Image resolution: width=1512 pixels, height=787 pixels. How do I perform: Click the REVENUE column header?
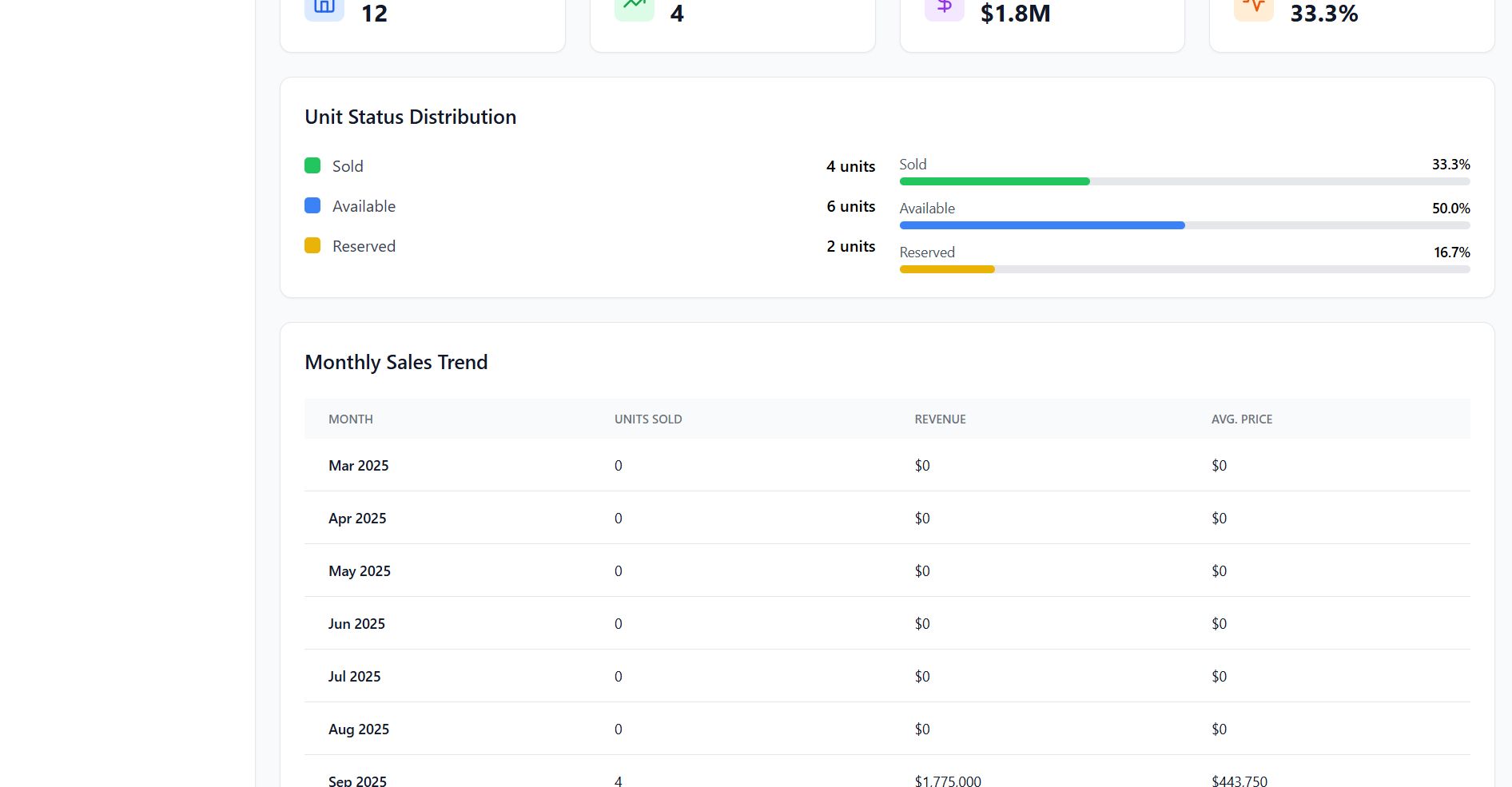[x=940, y=419]
